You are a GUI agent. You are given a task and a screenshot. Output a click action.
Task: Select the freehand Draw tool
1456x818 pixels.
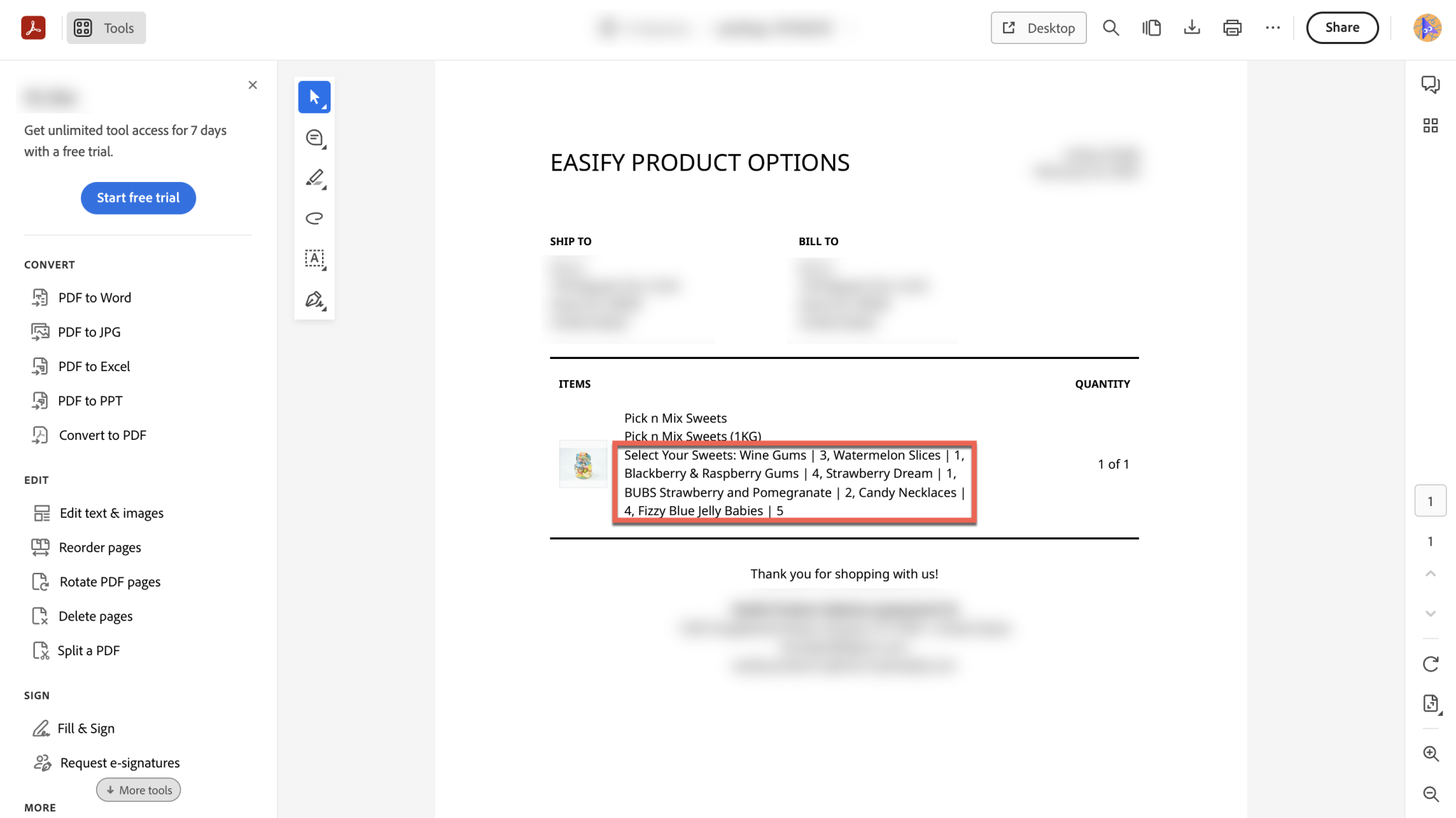[x=314, y=218]
